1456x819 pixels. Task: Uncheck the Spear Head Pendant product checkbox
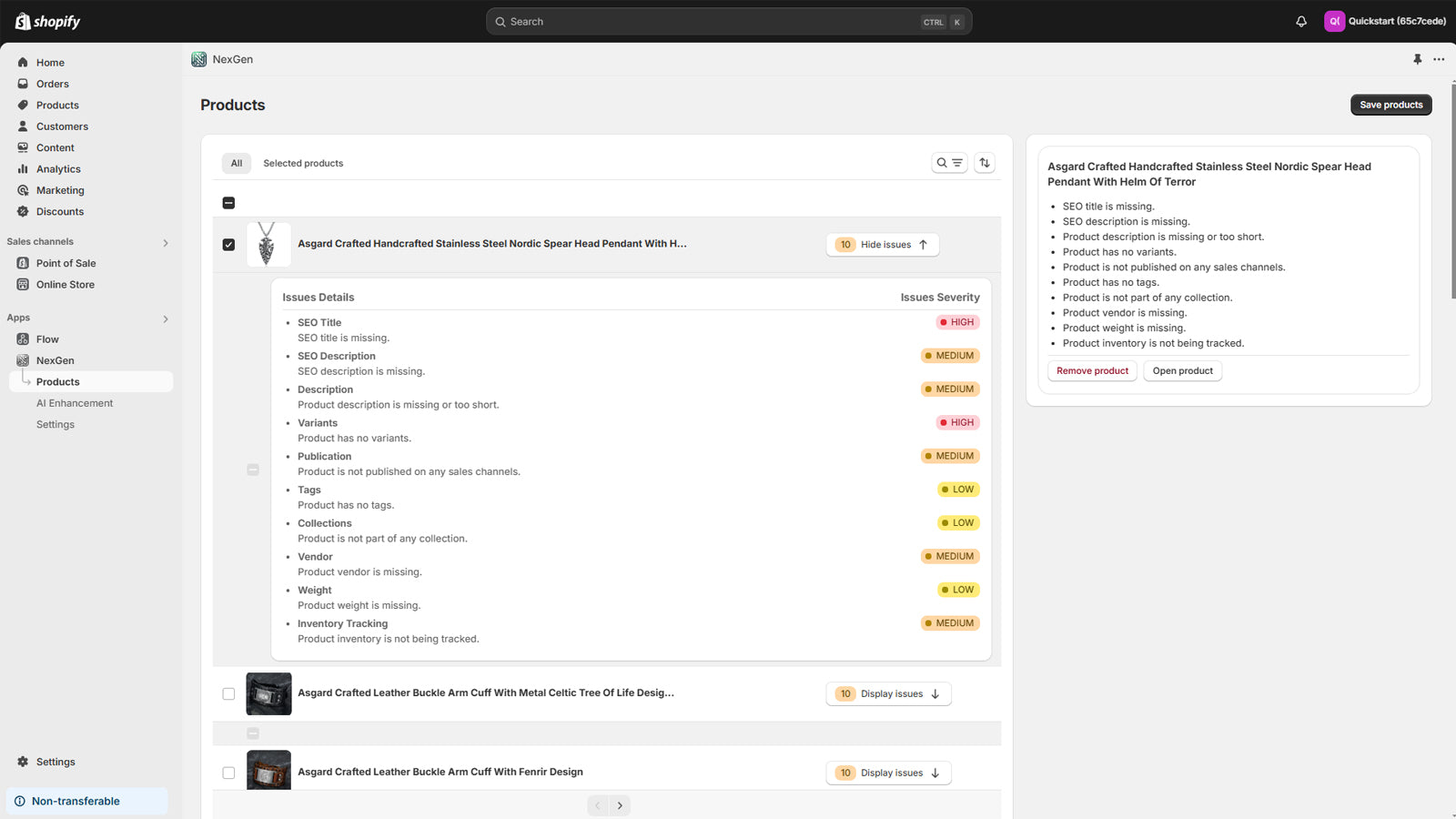point(228,244)
